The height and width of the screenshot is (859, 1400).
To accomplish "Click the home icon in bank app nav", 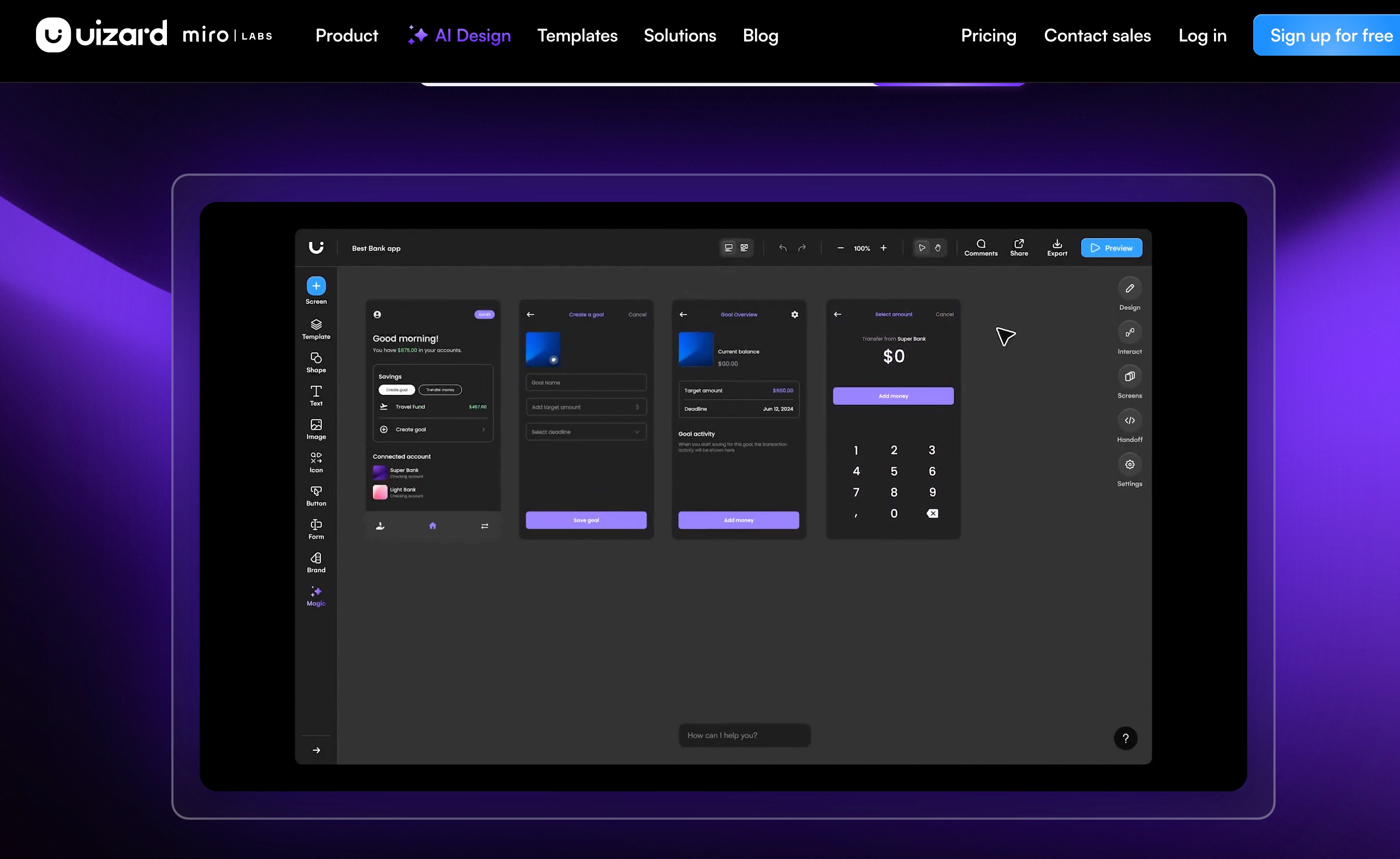I will point(433,526).
